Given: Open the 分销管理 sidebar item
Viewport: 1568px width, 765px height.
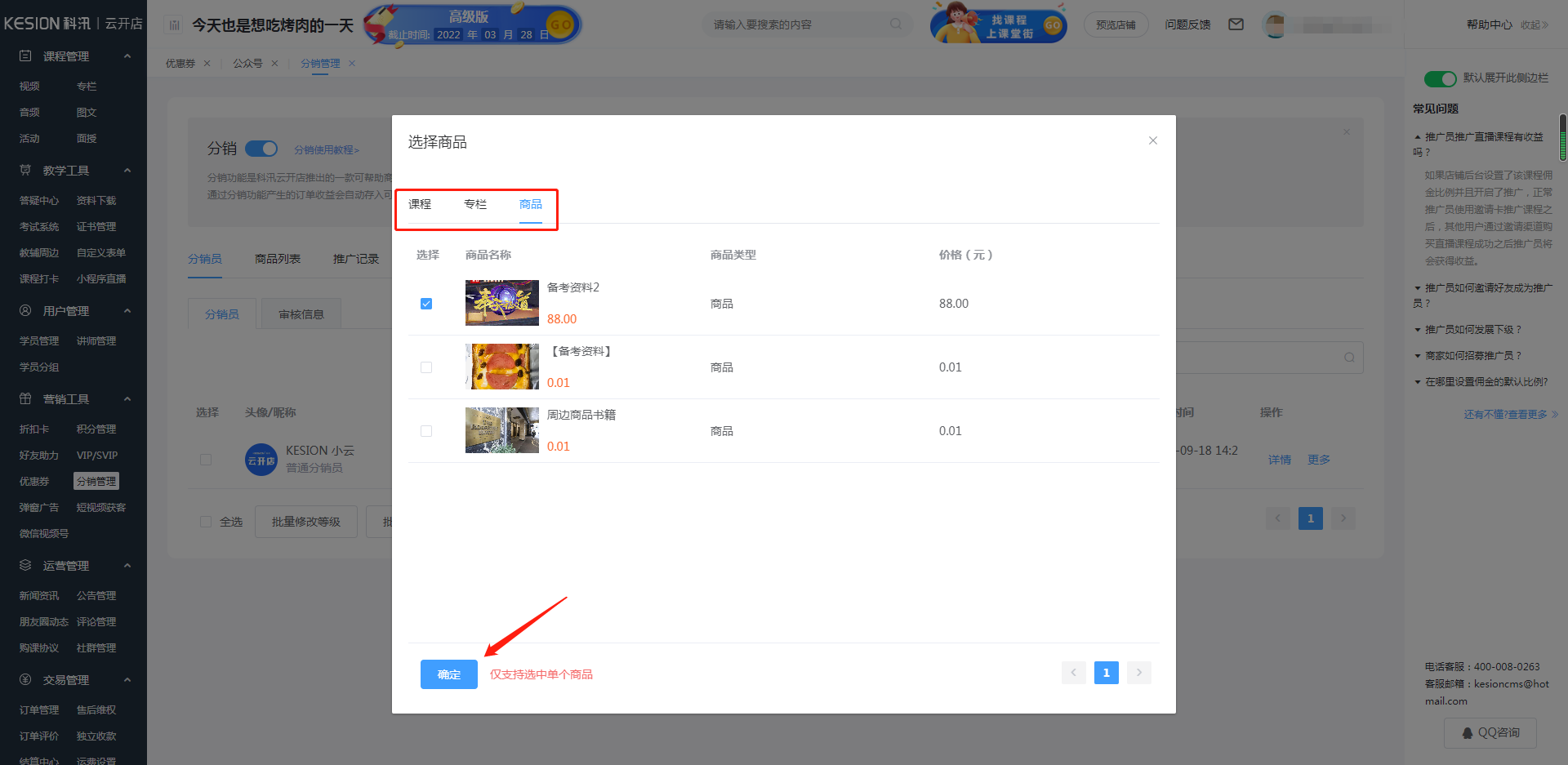Looking at the screenshot, I should click(x=96, y=482).
